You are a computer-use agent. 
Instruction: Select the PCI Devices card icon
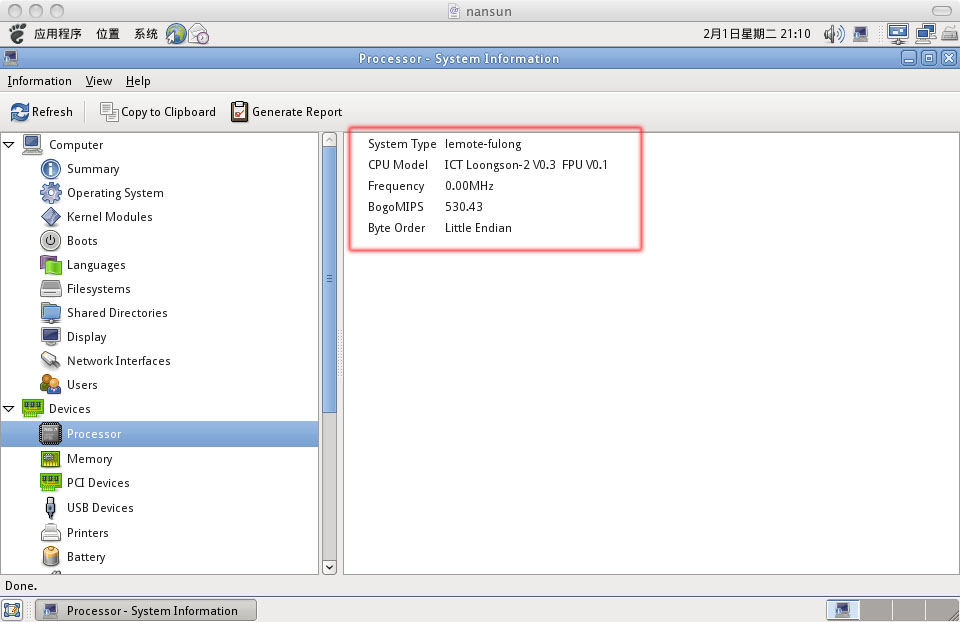pyautogui.click(x=50, y=482)
